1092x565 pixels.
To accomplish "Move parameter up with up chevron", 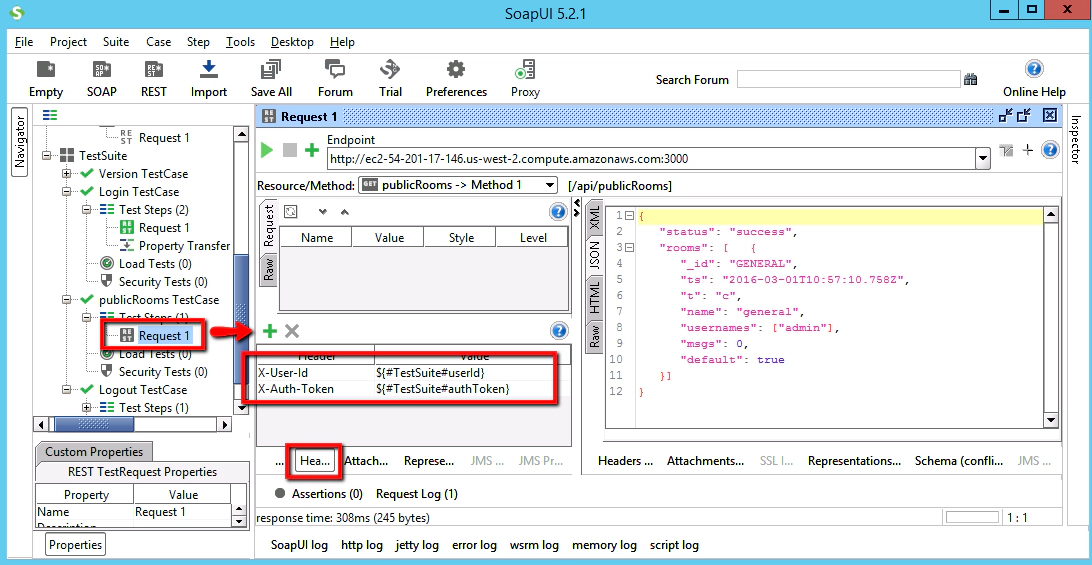I will (x=344, y=212).
